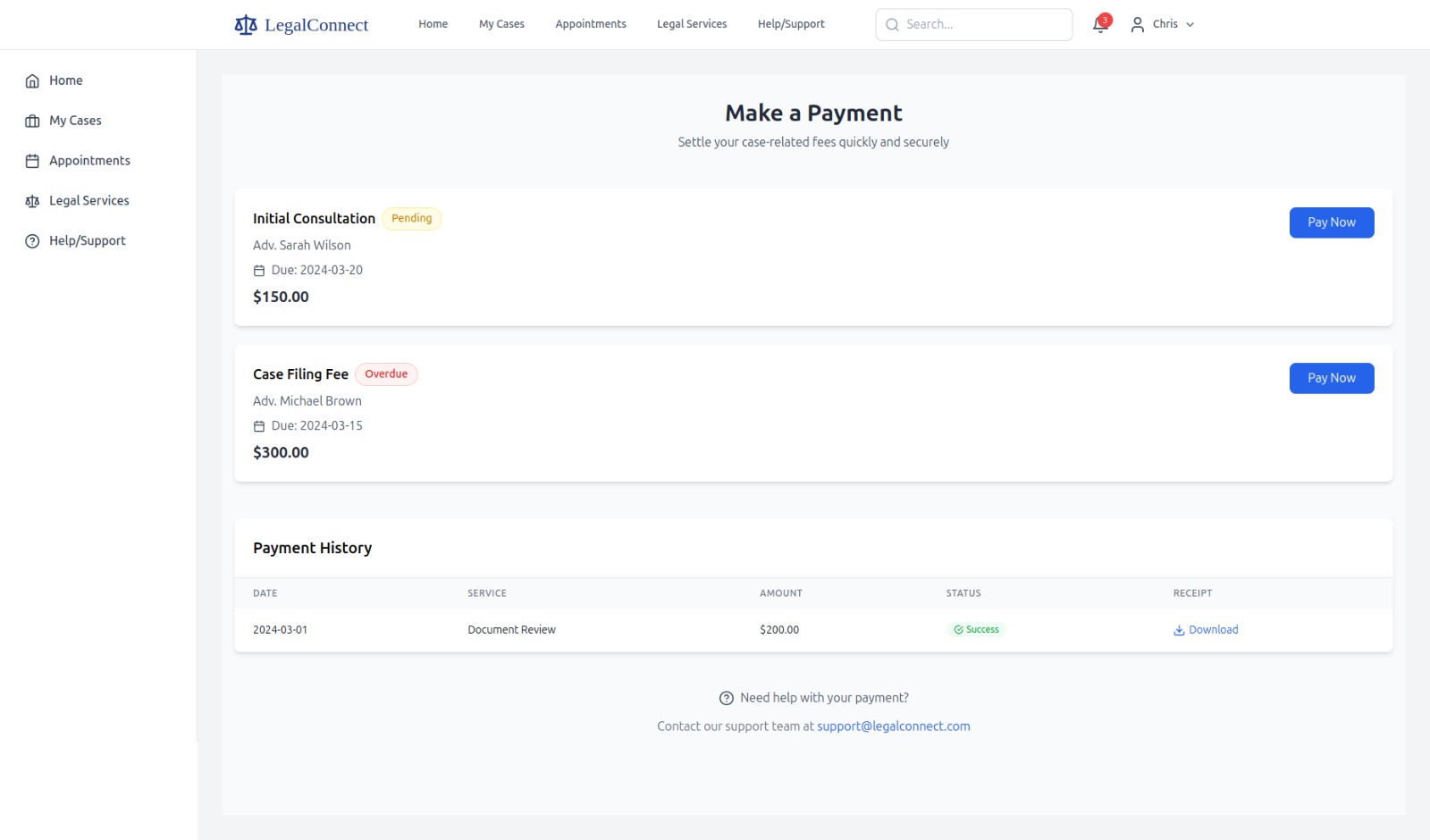Viewport: 1430px width, 840px height.
Task: Pay Now for Initial Consultation
Action: 1332,223
